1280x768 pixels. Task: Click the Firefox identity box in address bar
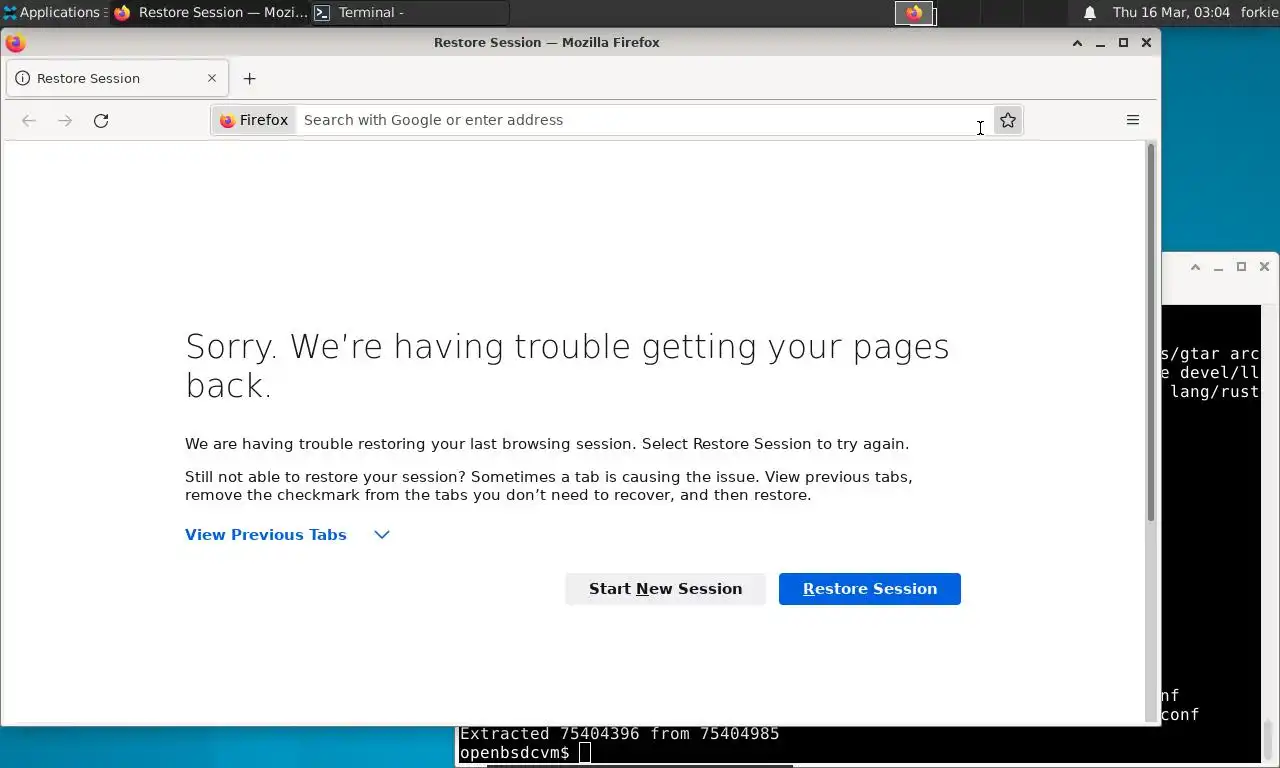tap(254, 120)
